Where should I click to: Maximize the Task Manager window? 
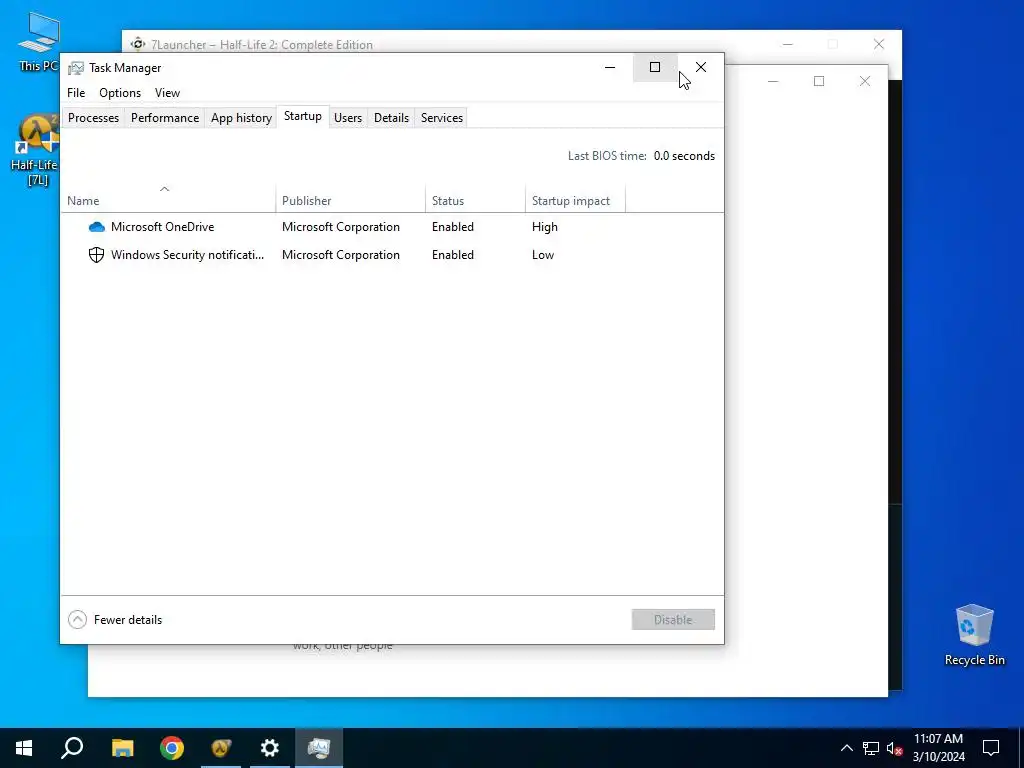(655, 67)
